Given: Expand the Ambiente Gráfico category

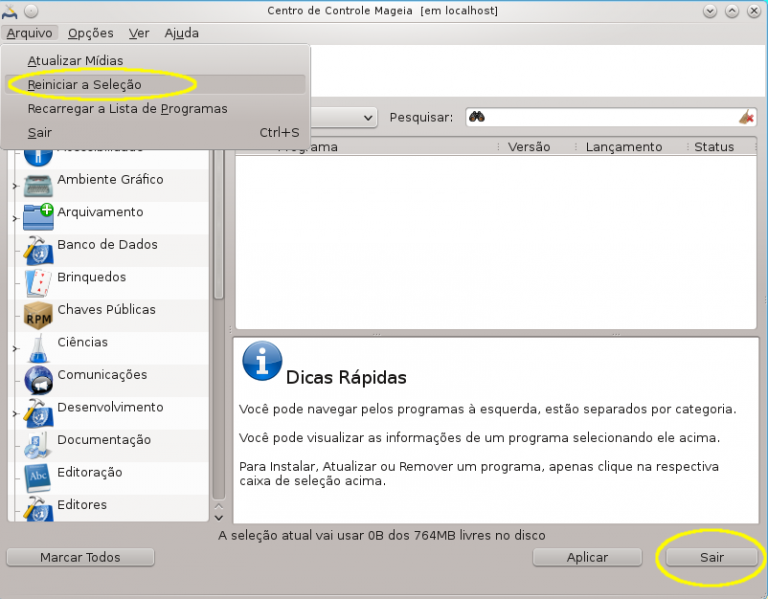Looking at the screenshot, I should point(15,186).
